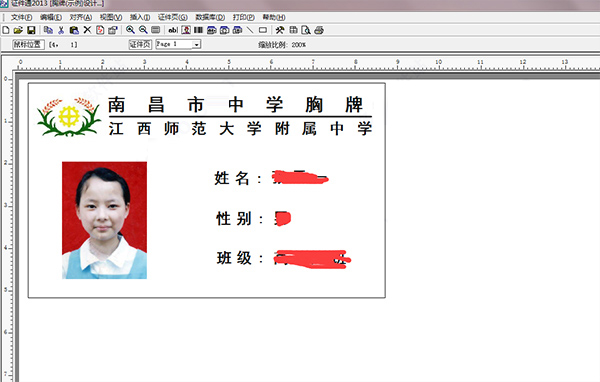Viewport: 600px width, 382px height.
Task: Open the 打印(P) menu
Action: click(x=244, y=17)
